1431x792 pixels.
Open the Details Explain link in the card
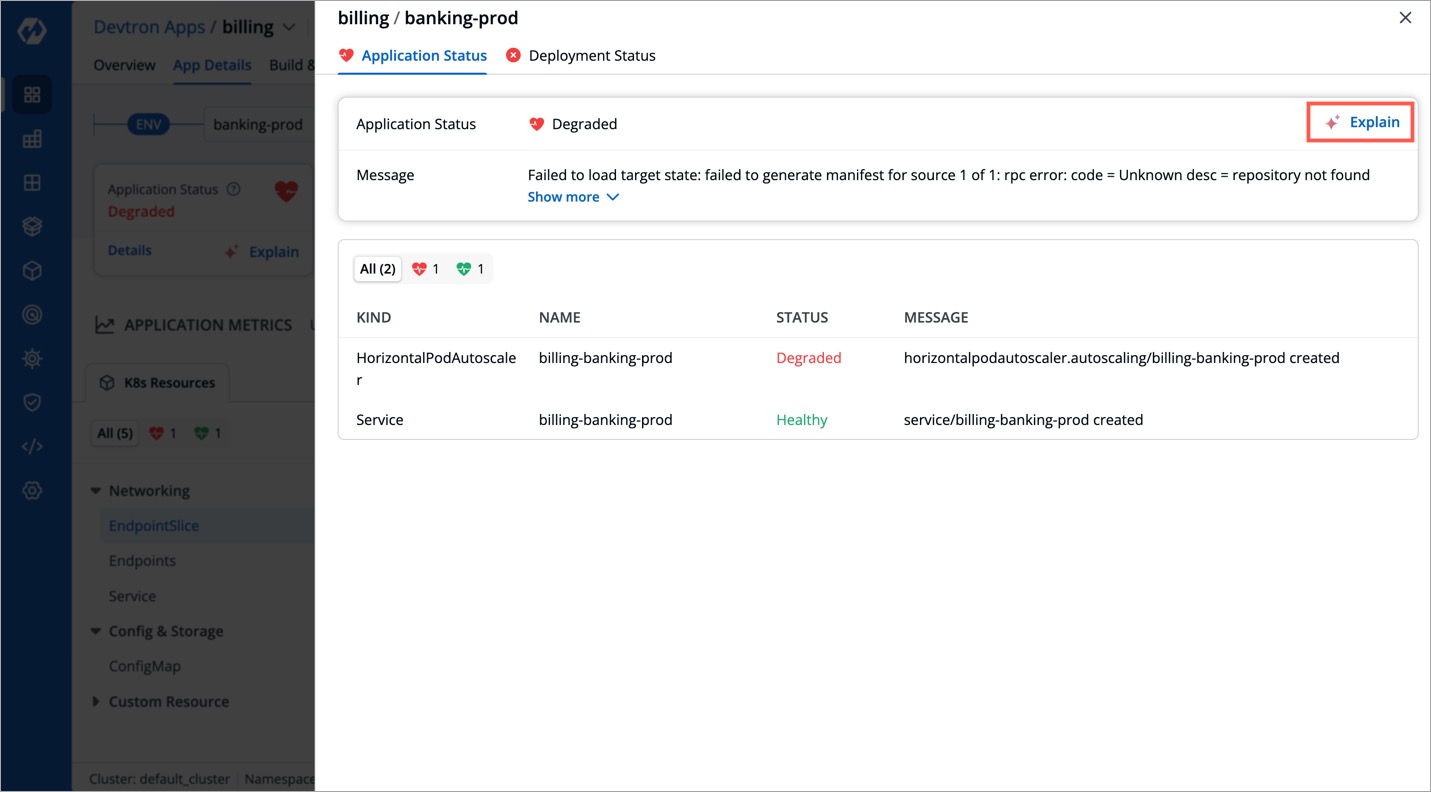(x=262, y=251)
